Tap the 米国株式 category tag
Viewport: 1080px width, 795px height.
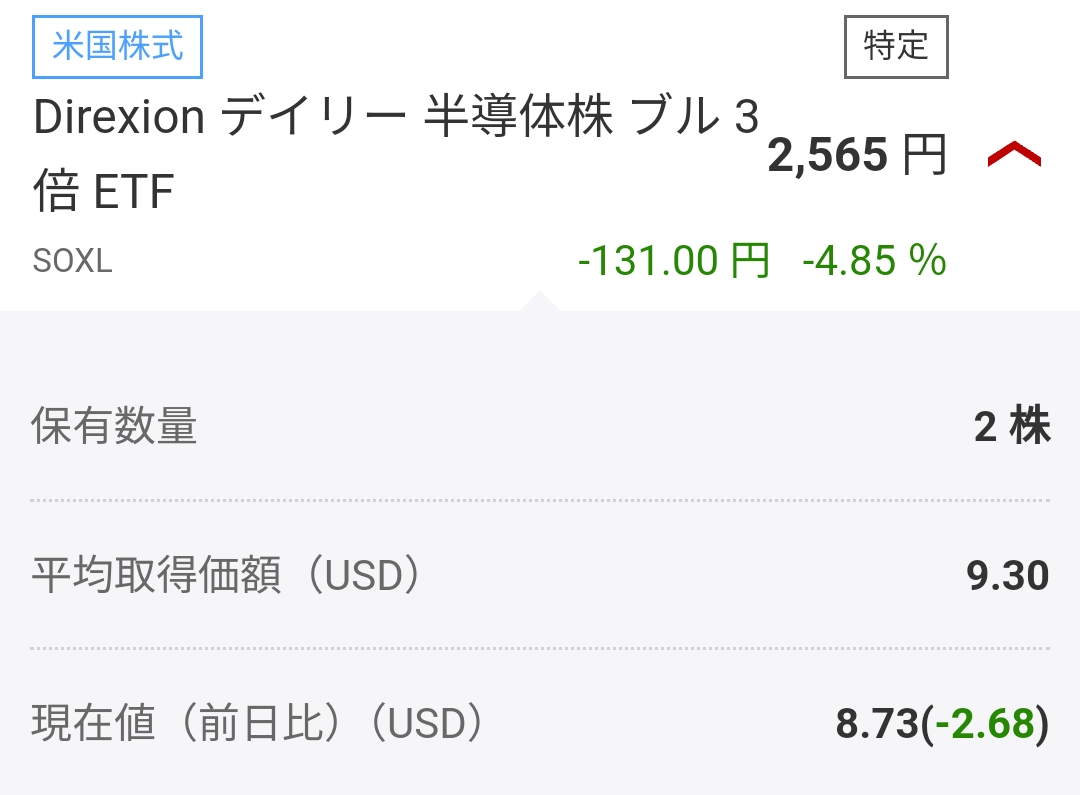point(118,47)
